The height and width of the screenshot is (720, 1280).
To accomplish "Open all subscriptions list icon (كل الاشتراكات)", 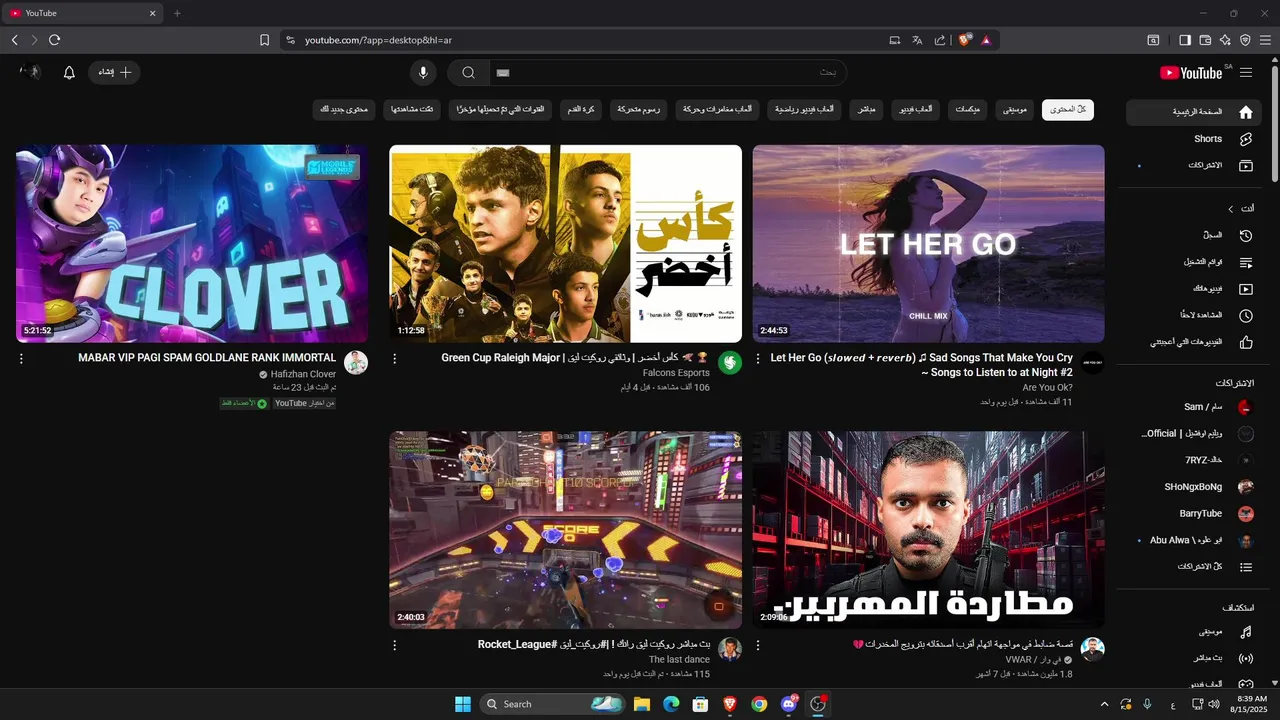I will click(1246, 567).
